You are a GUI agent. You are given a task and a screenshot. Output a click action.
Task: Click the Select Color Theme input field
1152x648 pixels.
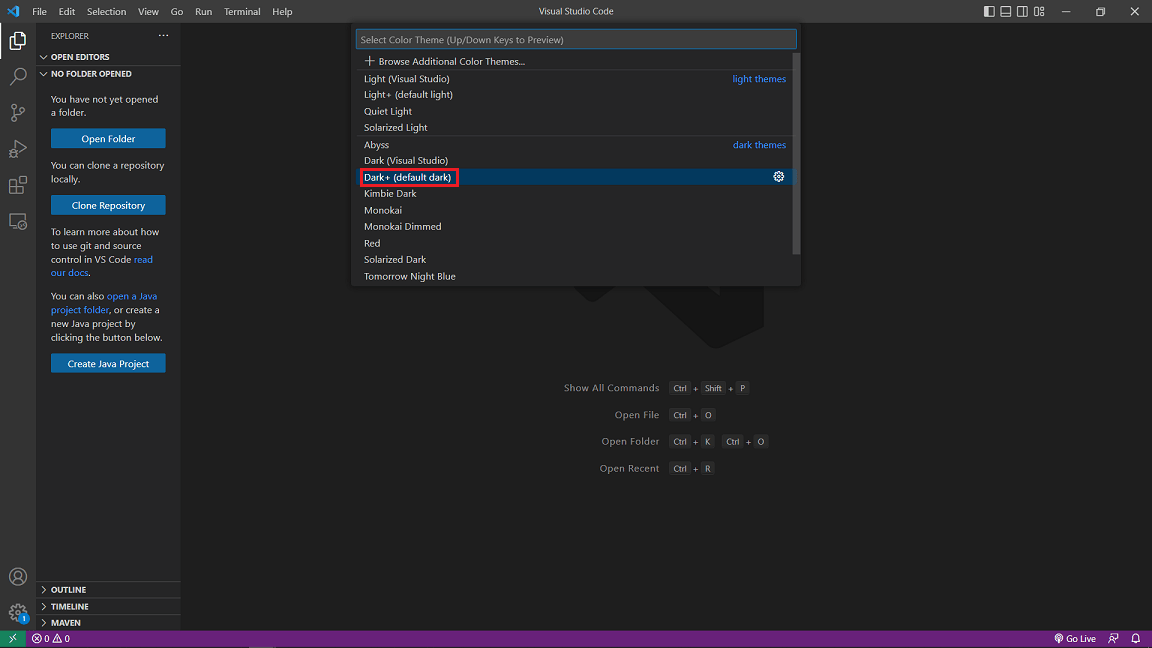coord(576,40)
